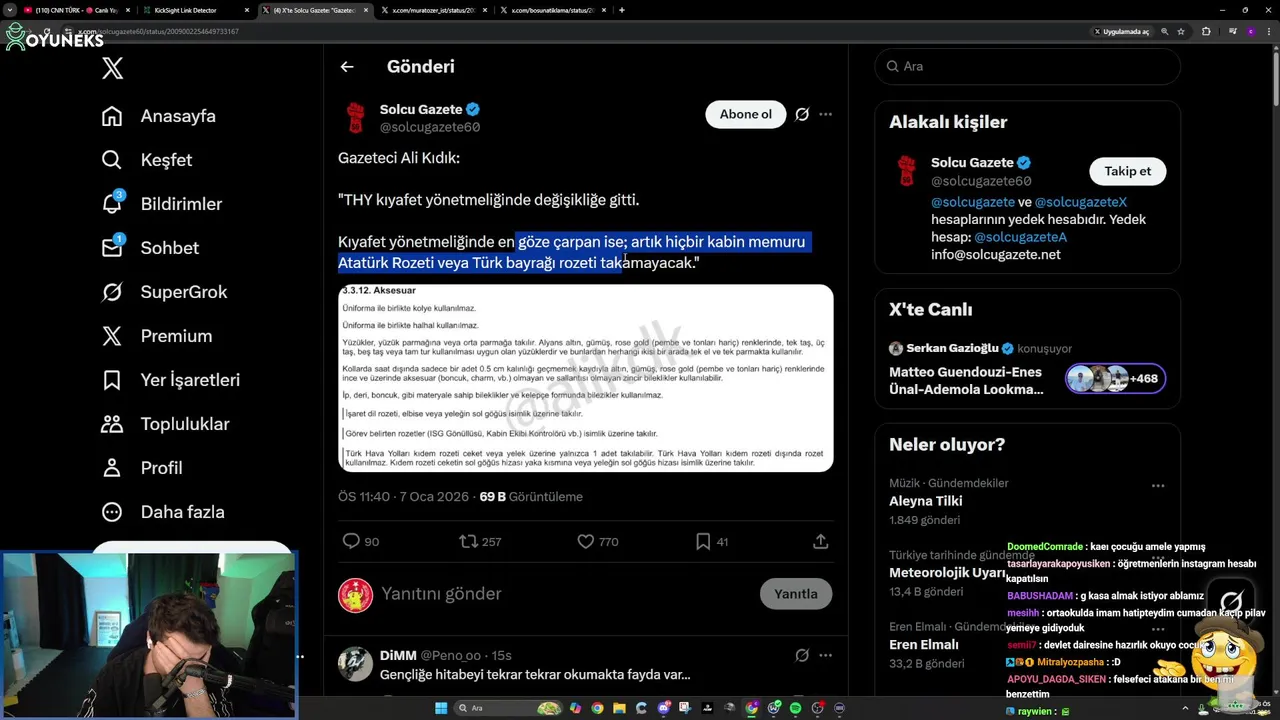Viewport: 1280px width, 720px height.
Task: Switch to x.com/muratozer_ist browser tab
Action: click(432, 10)
